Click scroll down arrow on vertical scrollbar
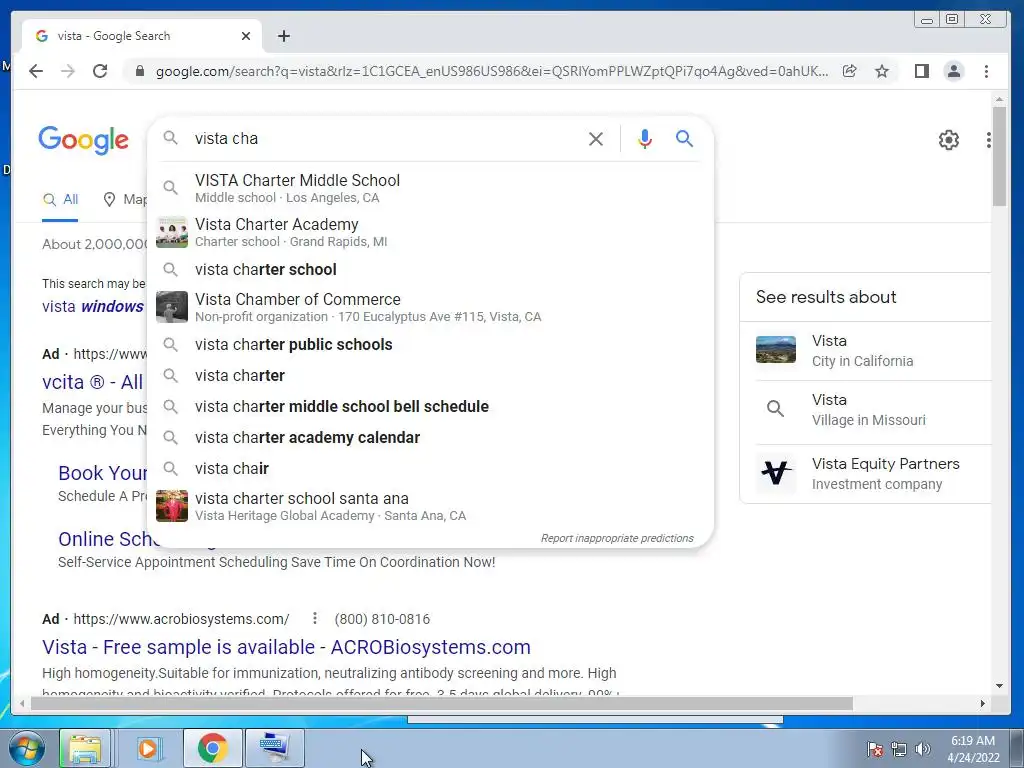The width and height of the screenshot is (1024, 768). point(999,686)
